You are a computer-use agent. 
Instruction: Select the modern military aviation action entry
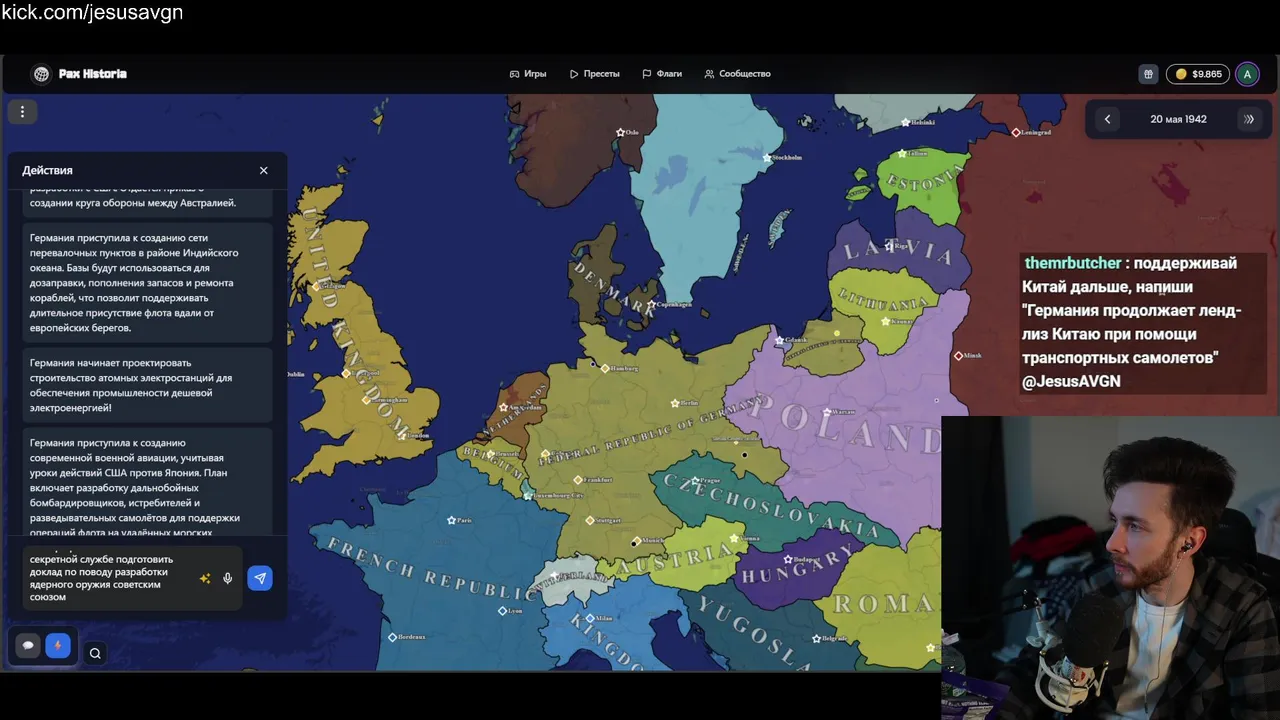147,483
